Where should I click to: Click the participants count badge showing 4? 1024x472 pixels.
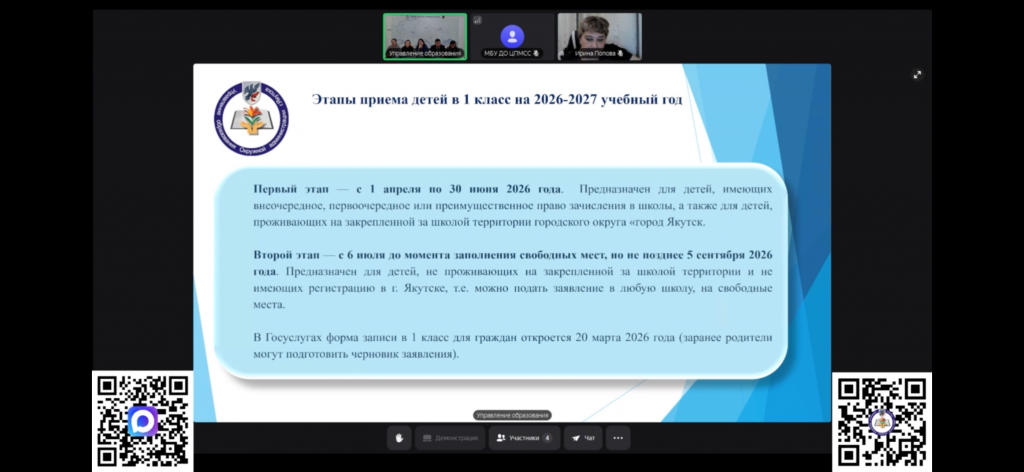click(x=547, y=438)
